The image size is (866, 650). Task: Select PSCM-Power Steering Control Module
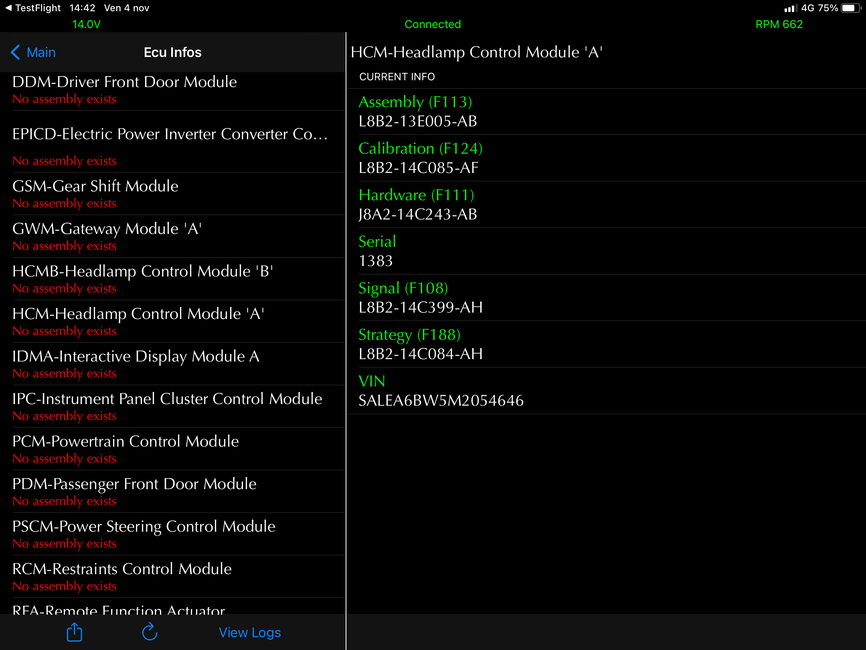172,534
